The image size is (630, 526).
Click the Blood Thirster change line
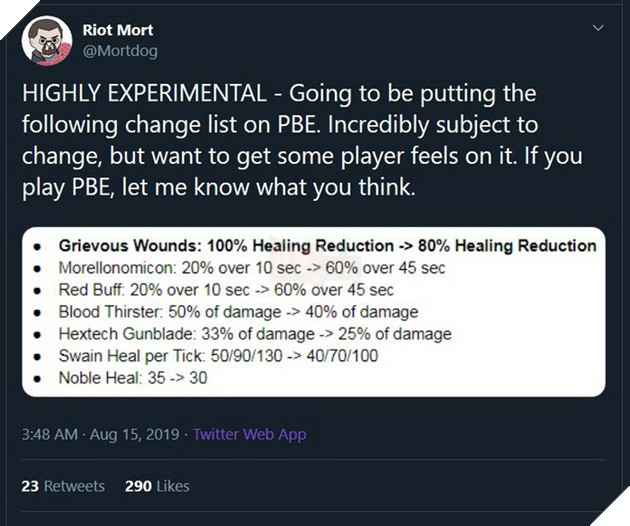point(238,312)
